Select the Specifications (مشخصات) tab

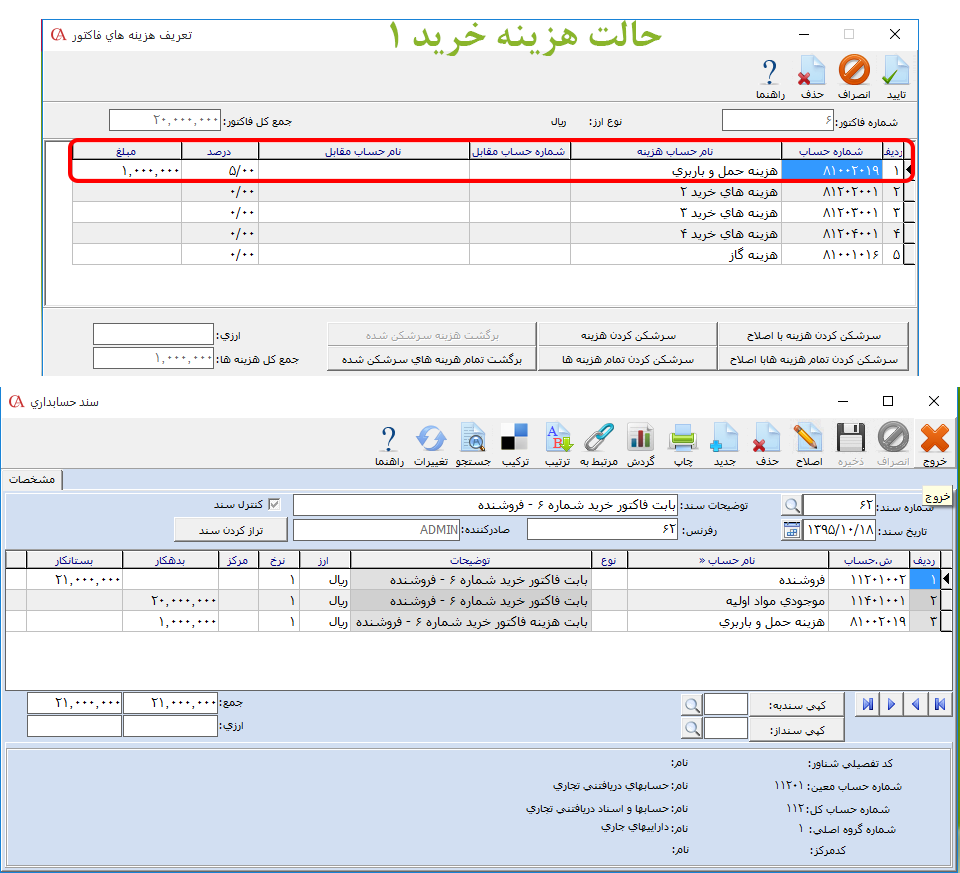pos(32,480)
